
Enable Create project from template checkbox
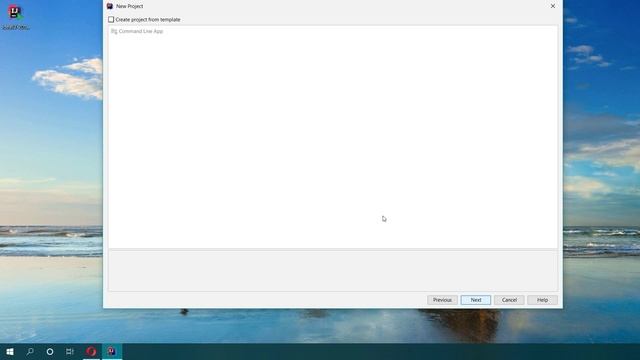click(111, 20)
